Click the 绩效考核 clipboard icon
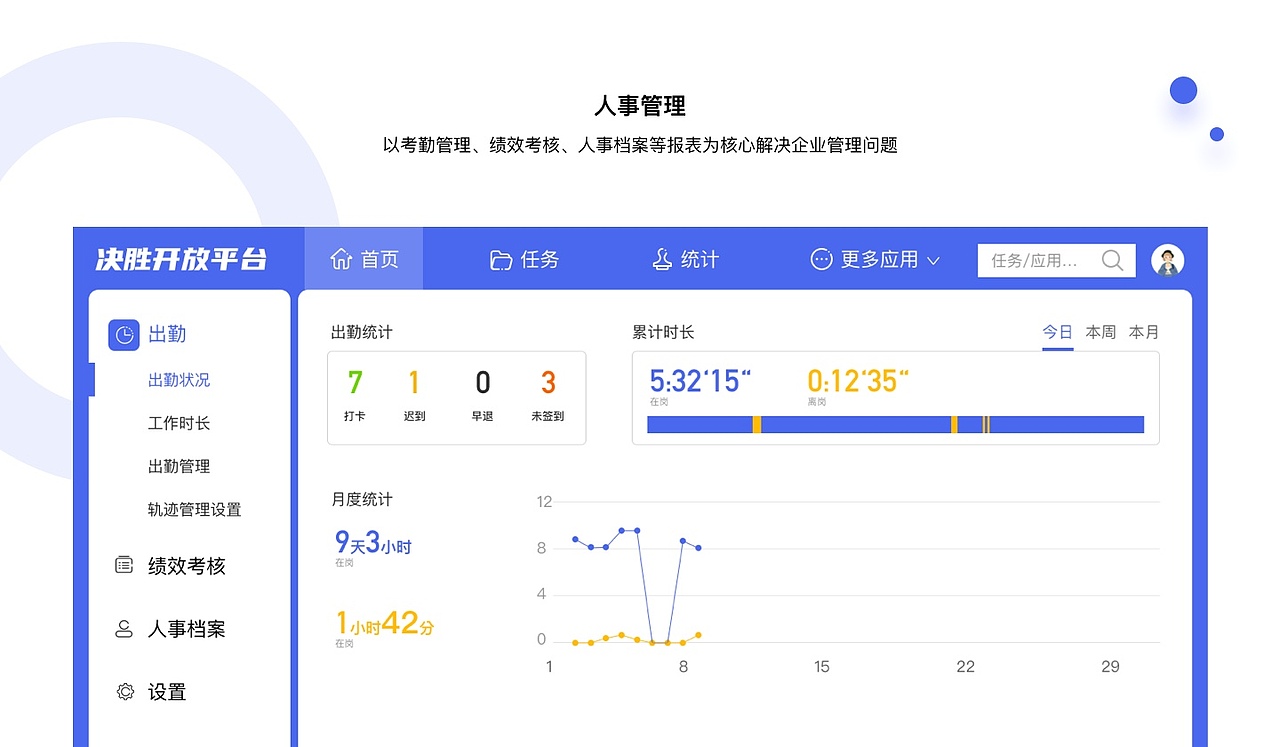 123,565
